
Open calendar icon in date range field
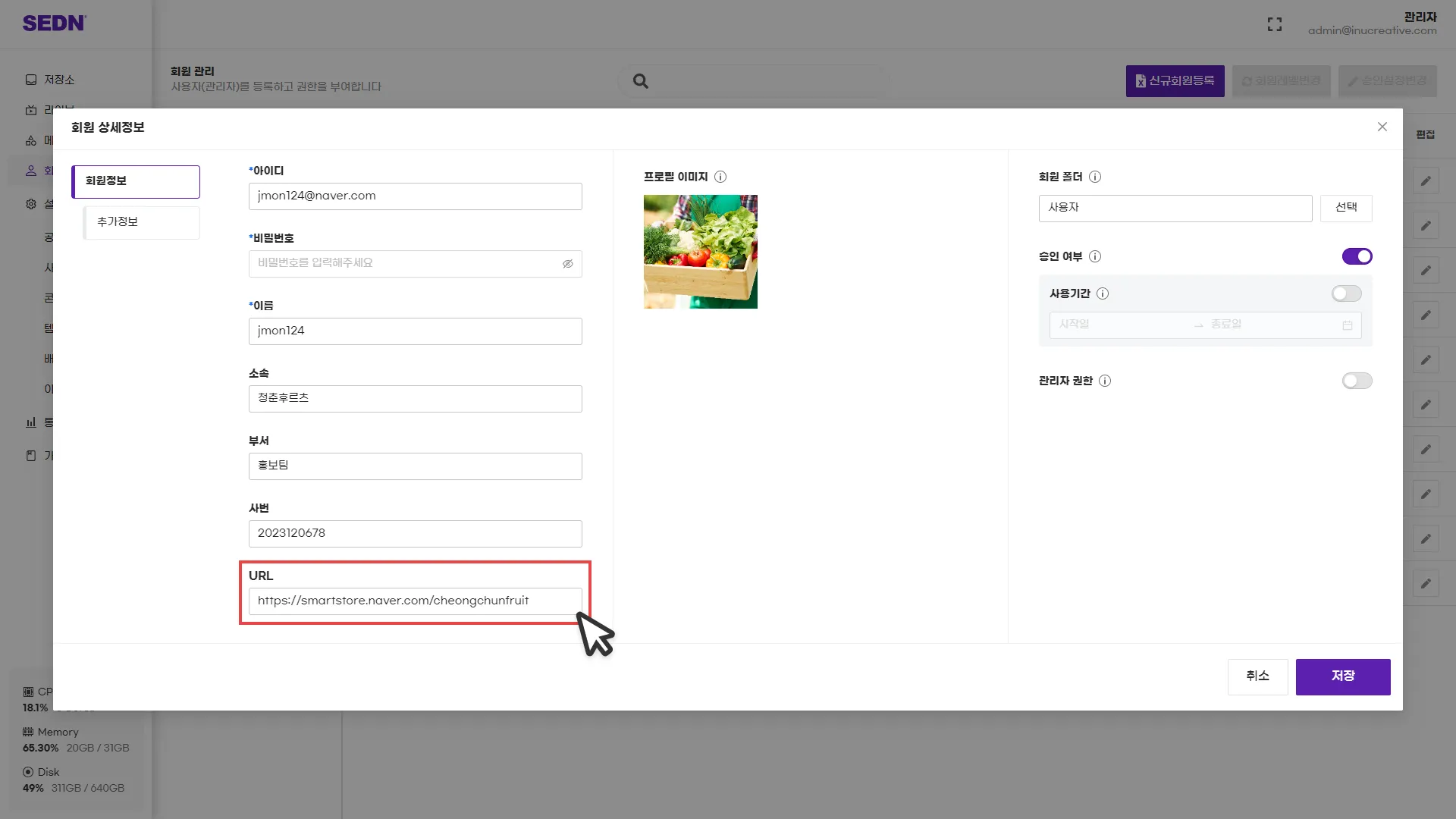pyautogui.click(x=1348, y=325)
